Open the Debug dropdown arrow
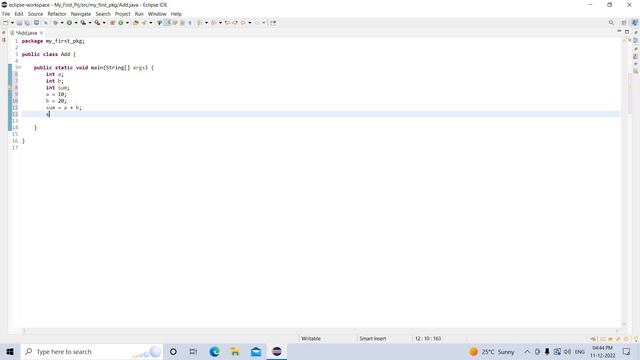 (62, 23)
